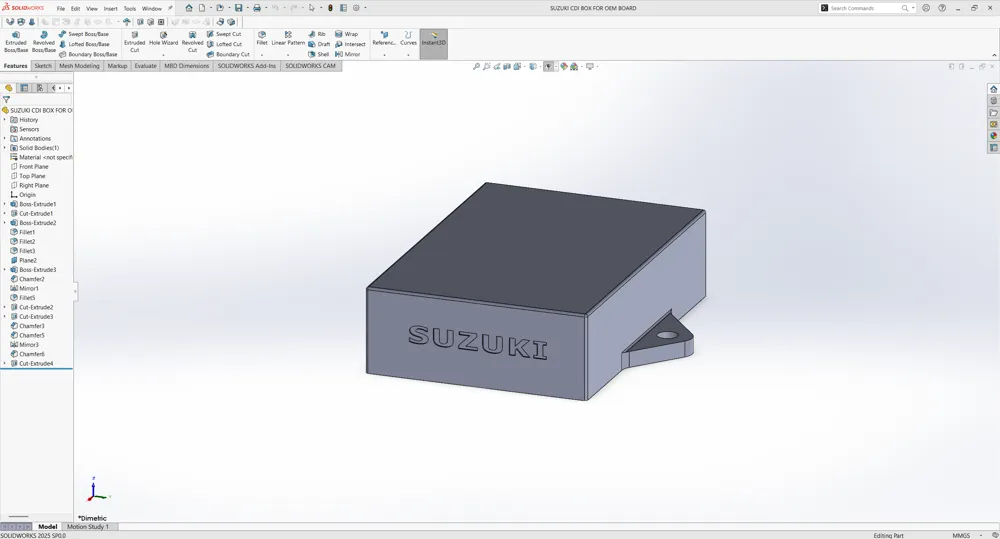Select the Intersect tool
This screenshot has width=1000, height=539.
(350, 44)
